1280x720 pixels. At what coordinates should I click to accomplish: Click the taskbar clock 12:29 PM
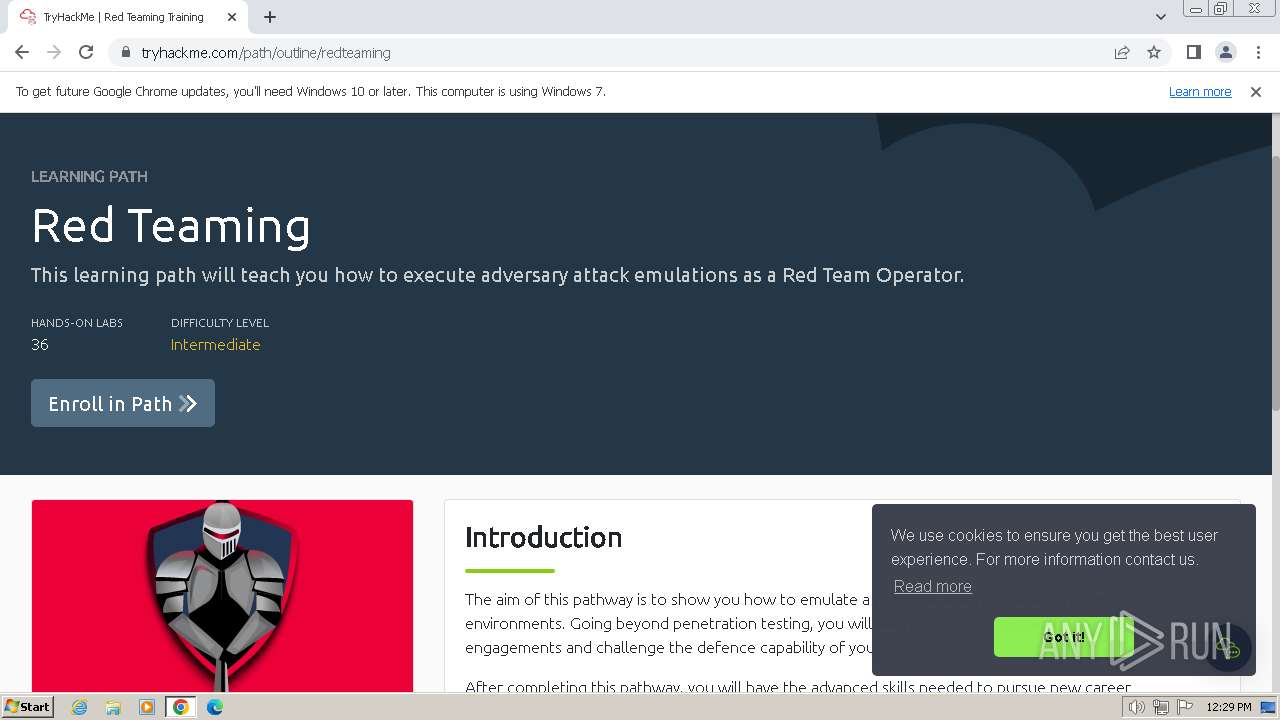click(x=1229, y=707)
